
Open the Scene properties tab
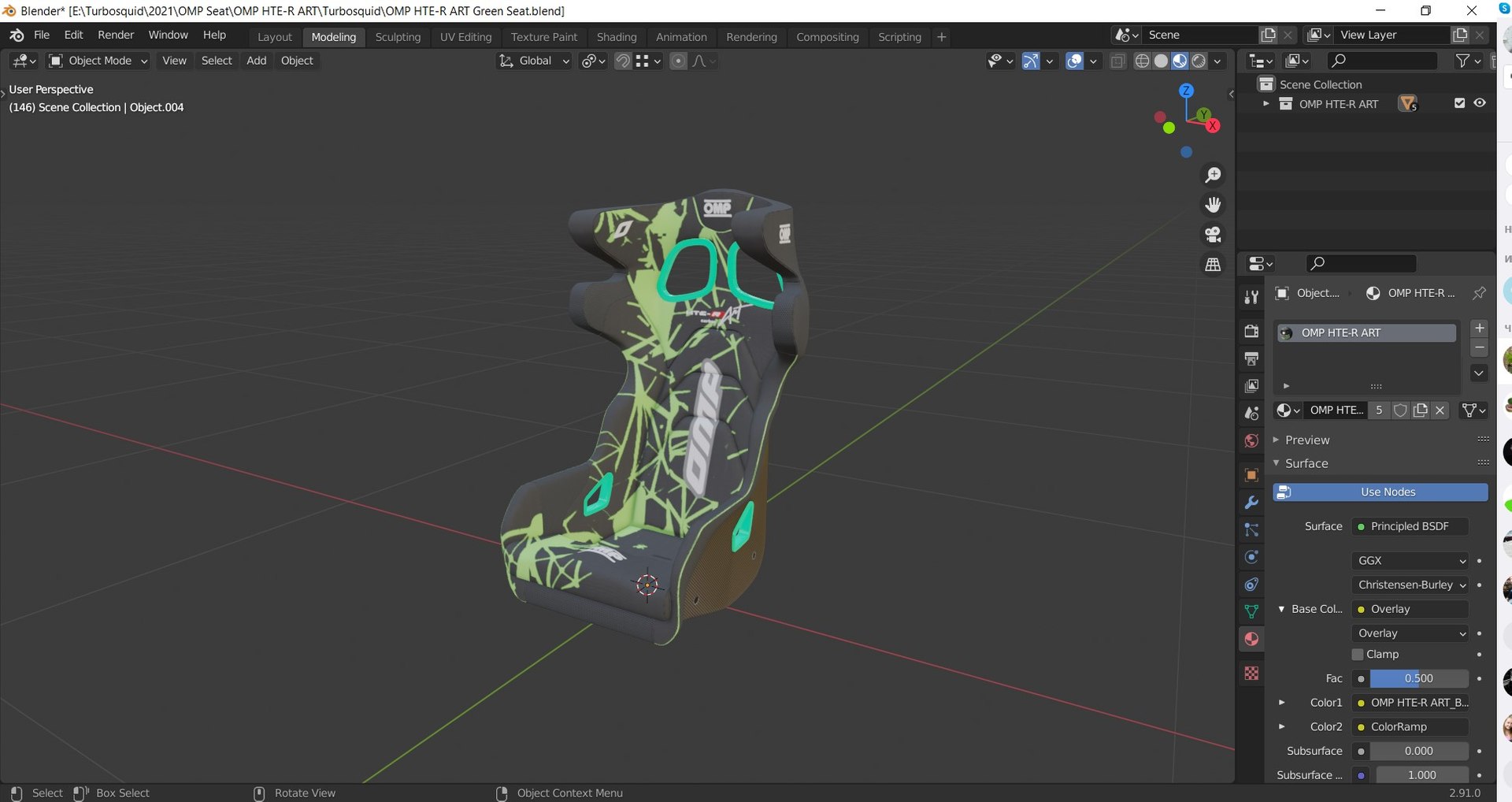[x=1251, y=413]
